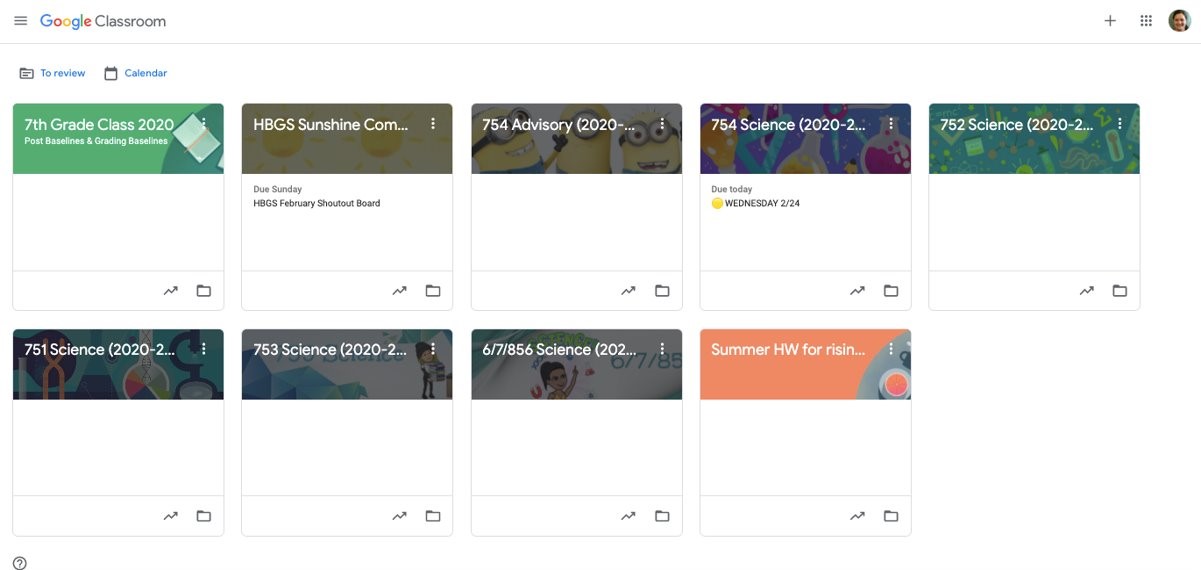
Task: Expand options menu on 6/7/856 Science card
Action: coord(662,349)
